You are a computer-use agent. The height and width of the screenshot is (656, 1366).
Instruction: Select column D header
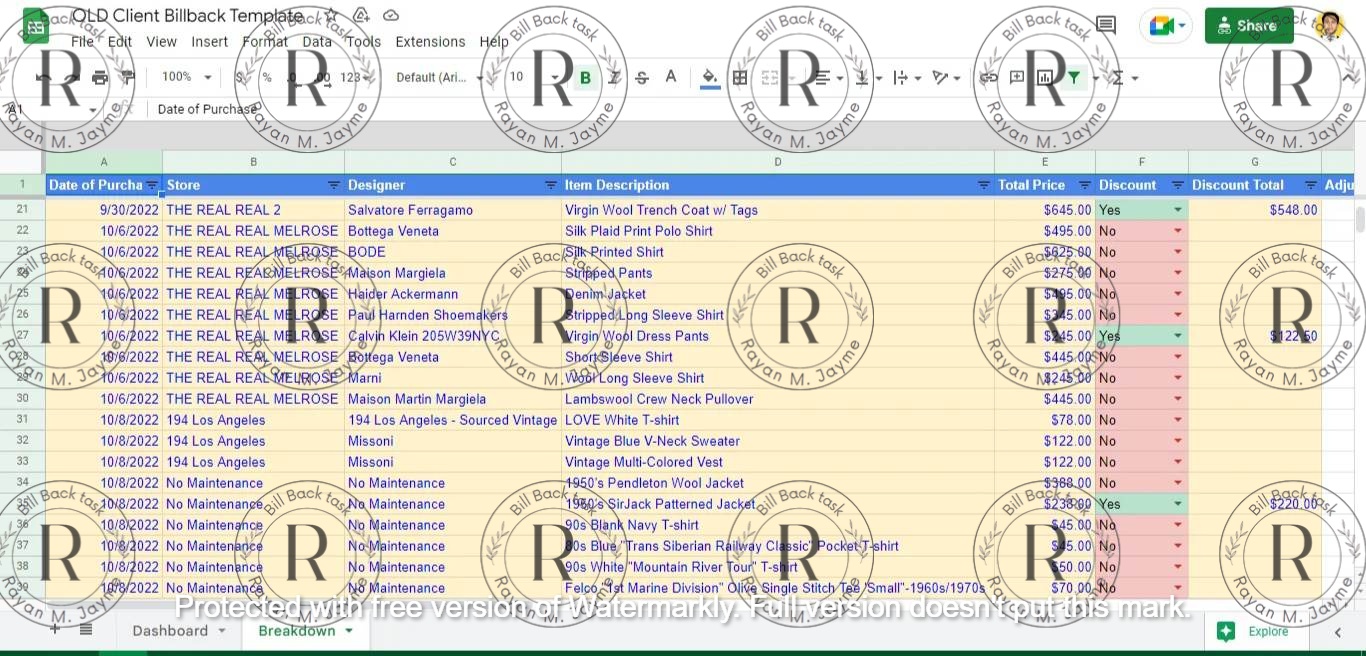778,162
